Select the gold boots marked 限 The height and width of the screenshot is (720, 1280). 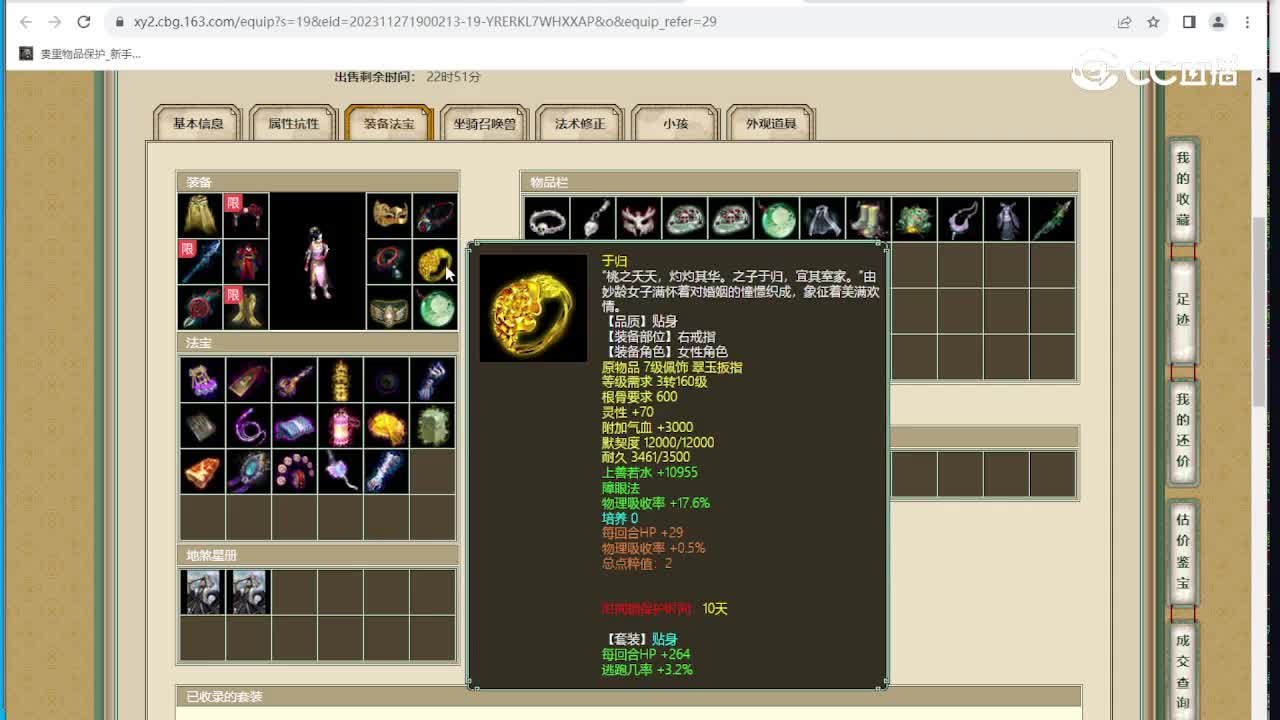(x=246, y=308)
